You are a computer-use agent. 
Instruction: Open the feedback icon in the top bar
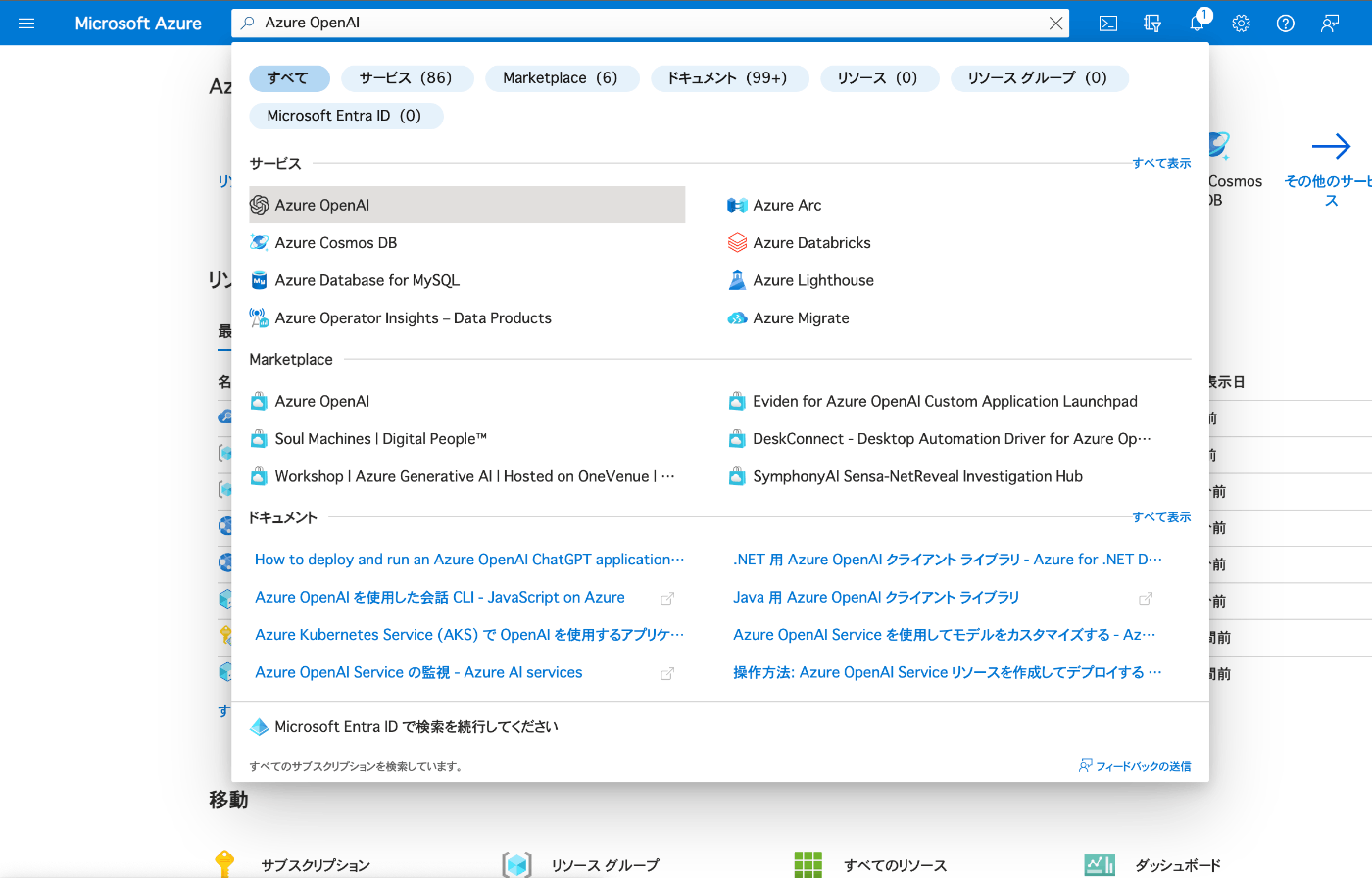coord(1330,24)
